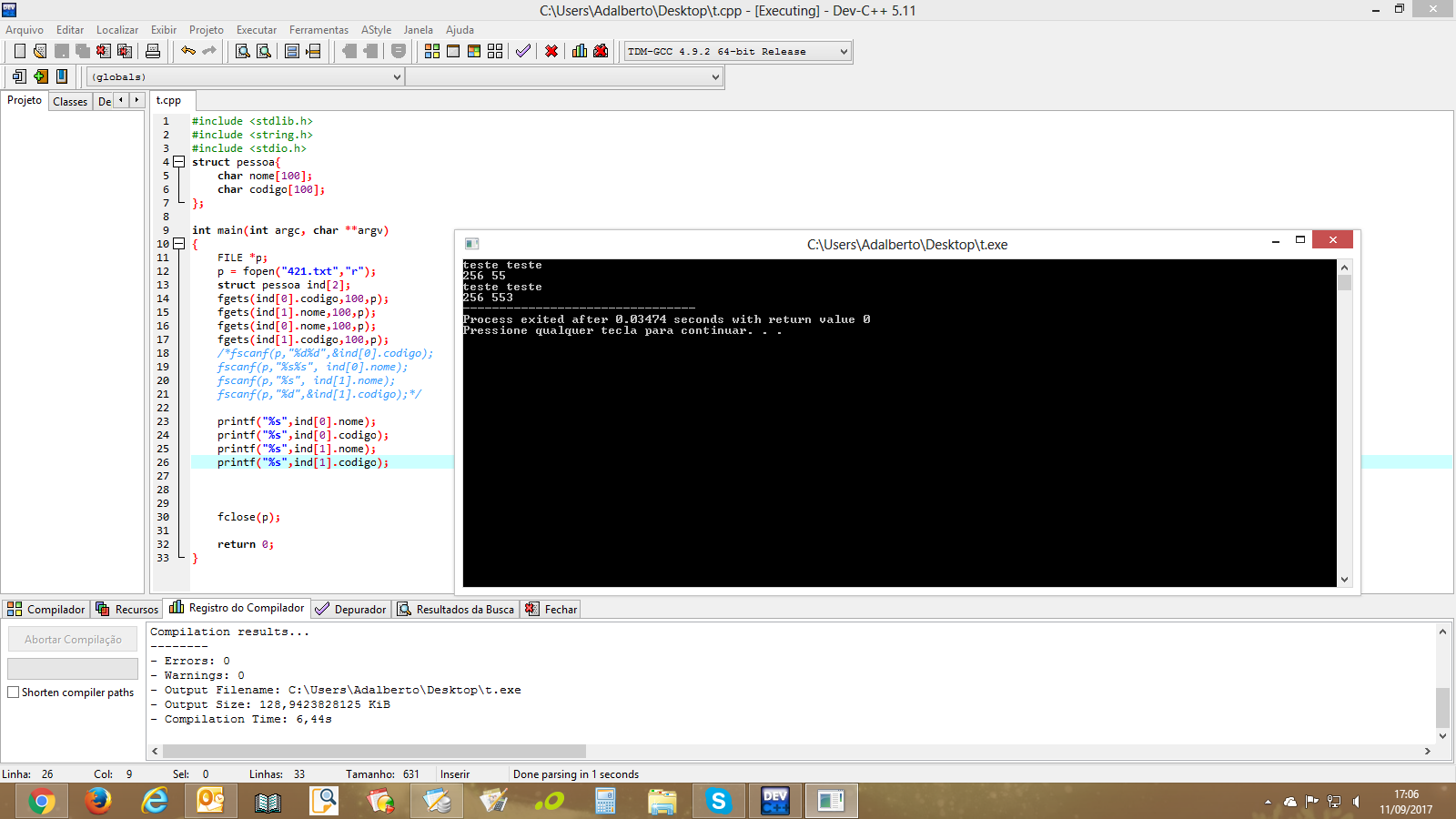
Task: Open Google Chrome from taskbar
Action: 41,801
